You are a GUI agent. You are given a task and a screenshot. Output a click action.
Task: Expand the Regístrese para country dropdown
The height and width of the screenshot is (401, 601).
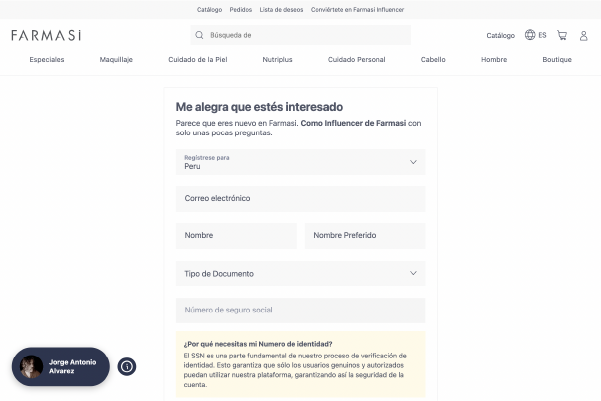coord(413,162)
